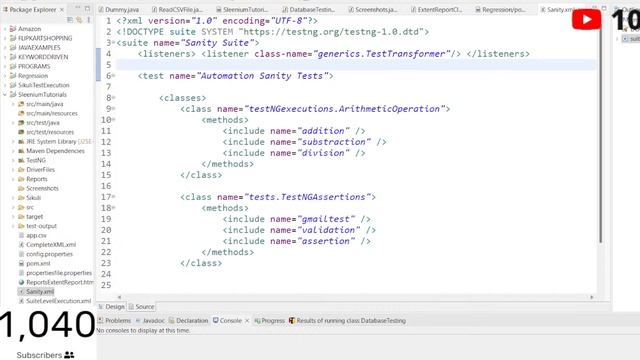Select the SikuliTestExecution project
640x360 pixels.
point(44,85)
